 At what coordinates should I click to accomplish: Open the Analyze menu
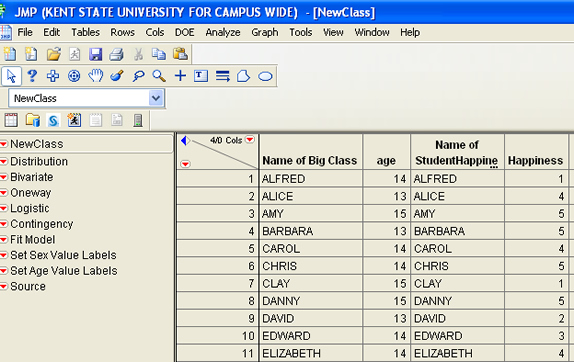pos(223,33)
